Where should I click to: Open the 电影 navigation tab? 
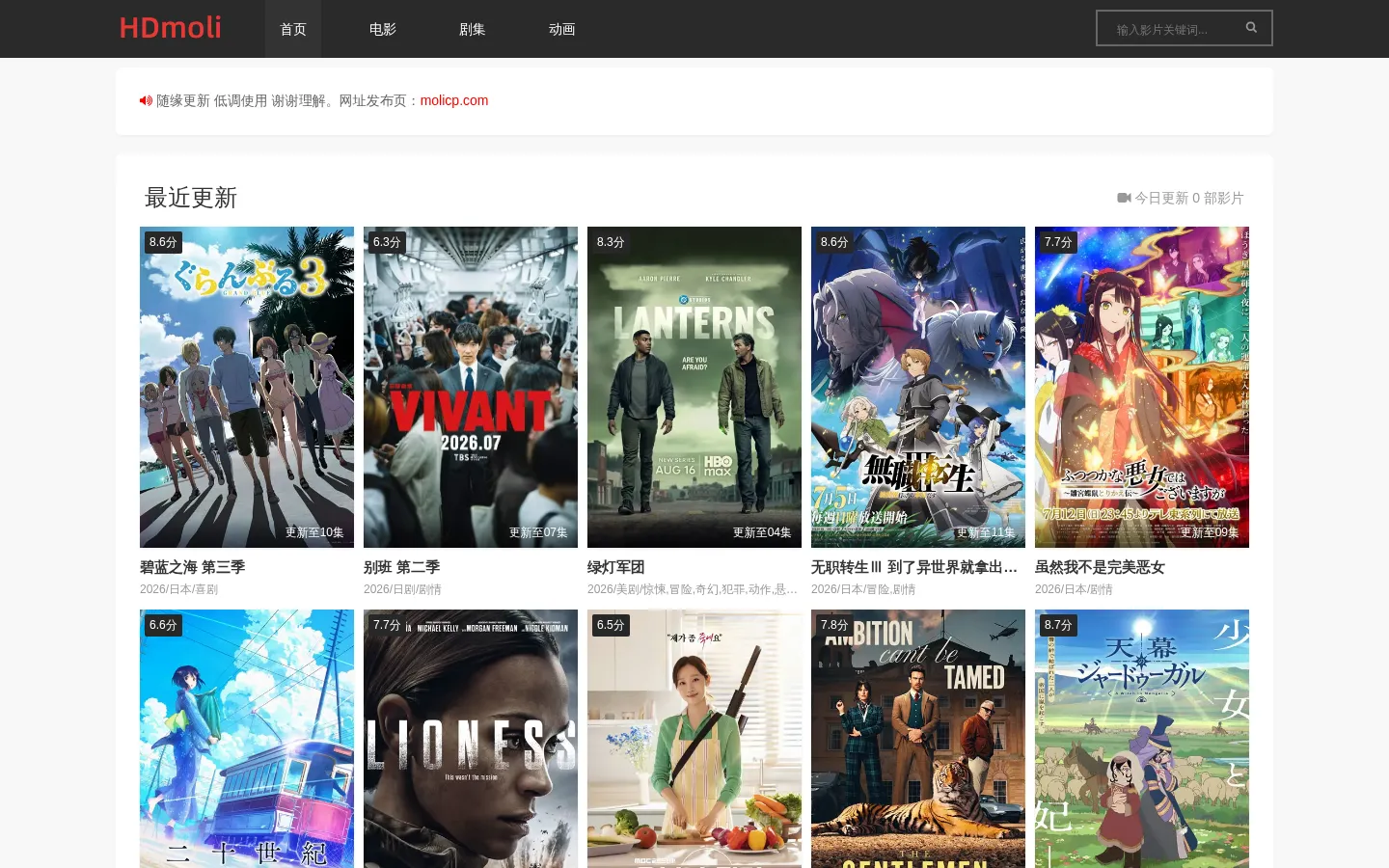(383, 29)
